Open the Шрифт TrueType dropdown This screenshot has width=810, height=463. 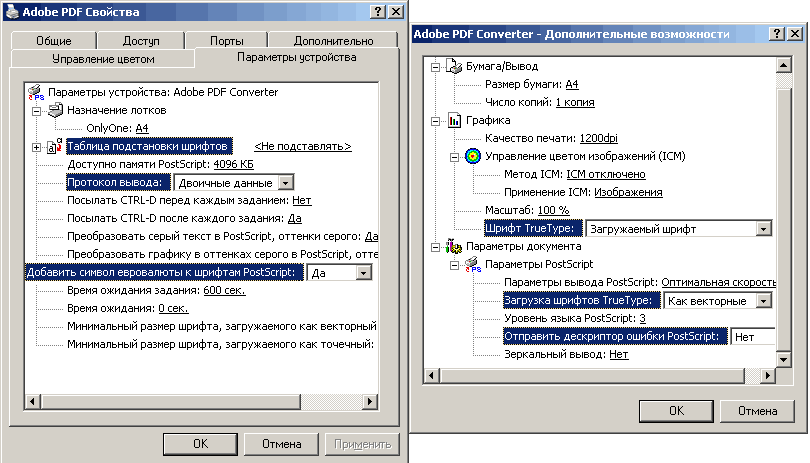coord(764,229)
